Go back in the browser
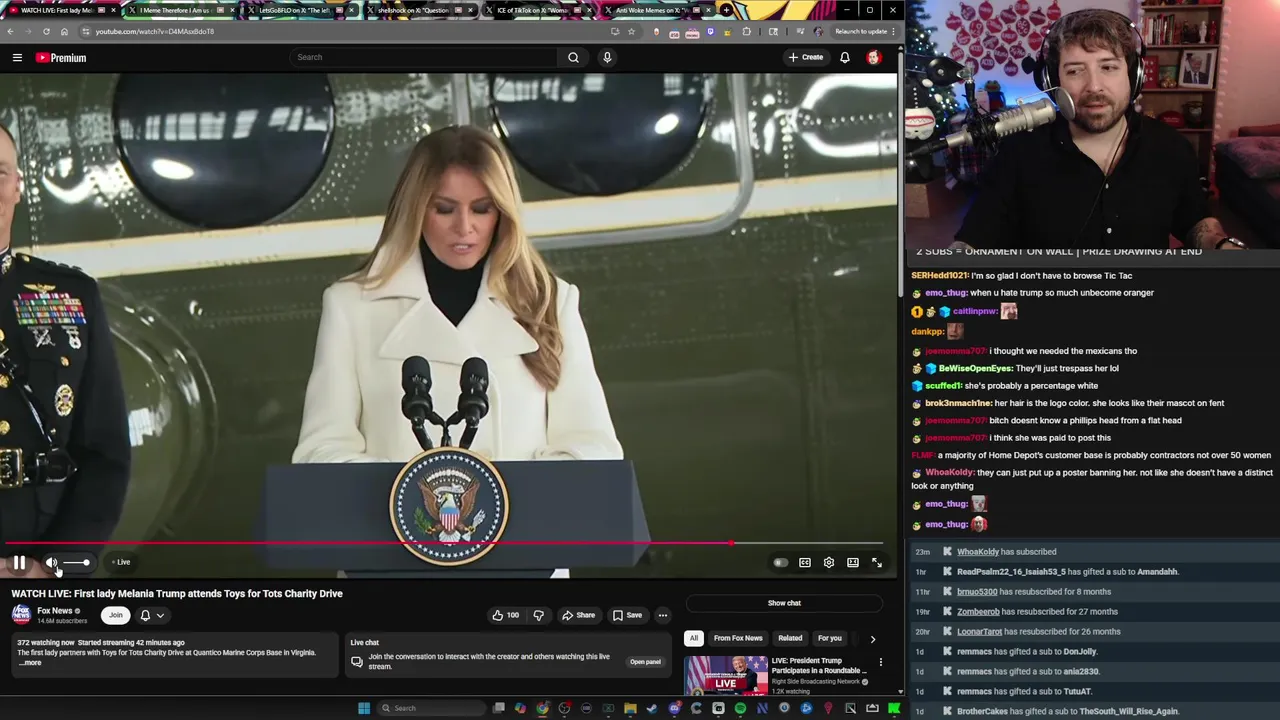This screenshot has height=720, width=1280. coord(10,31)
